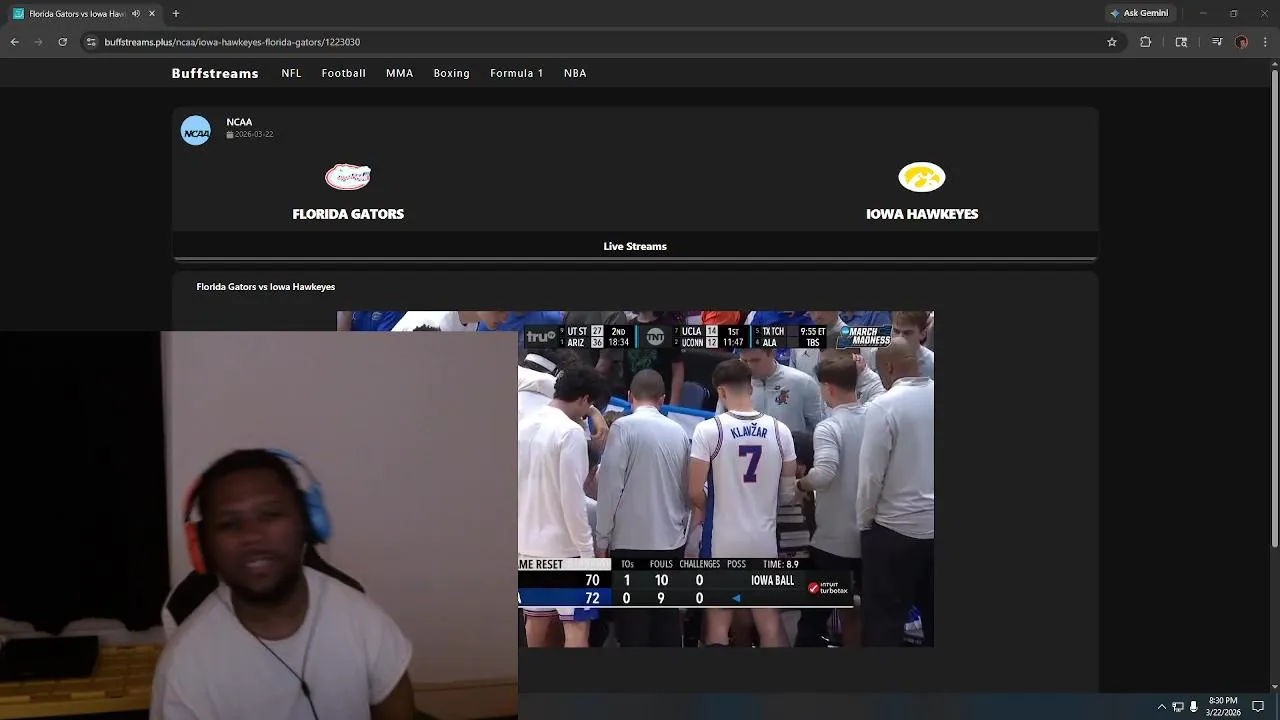Open the media controls music icon
Image resolution: width=1280 pixels, height=720 pixels.
click(1217, 42)
